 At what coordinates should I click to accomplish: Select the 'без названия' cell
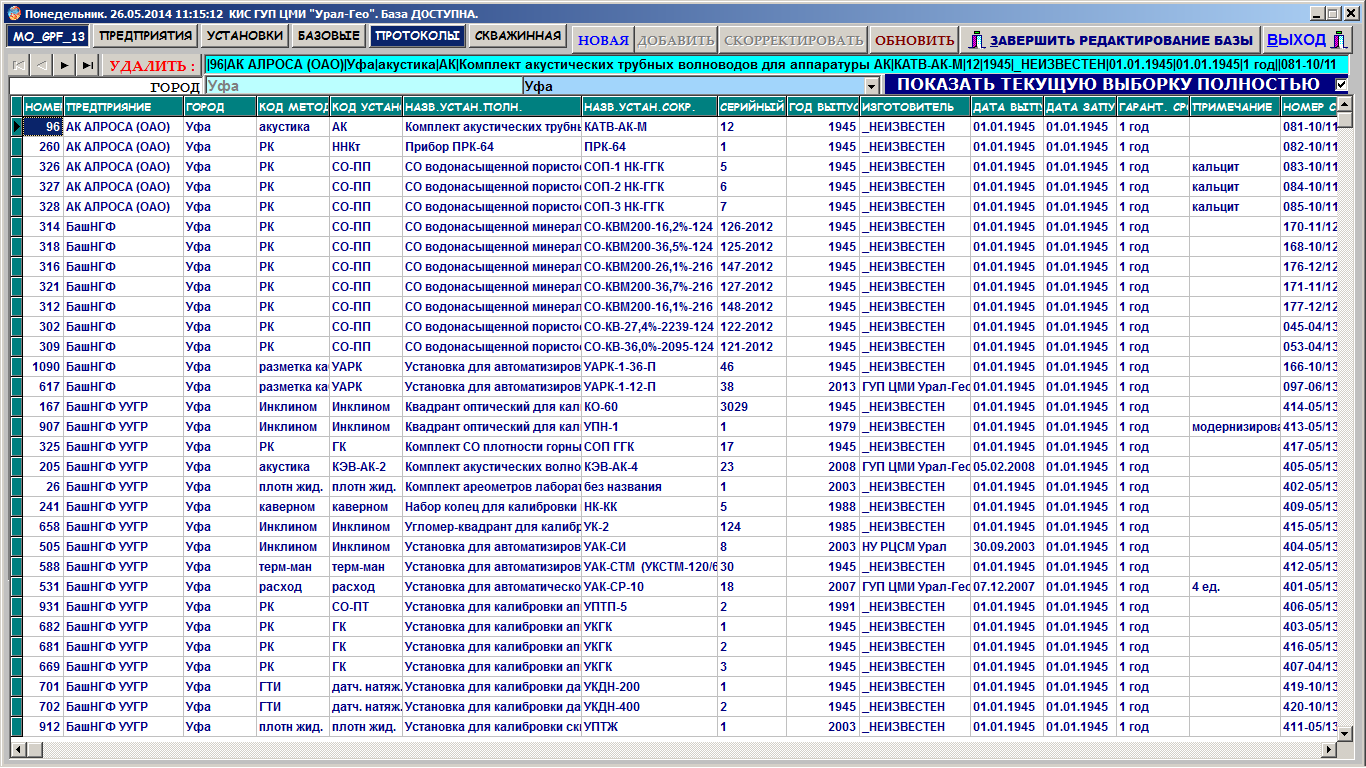coord(649,487)
